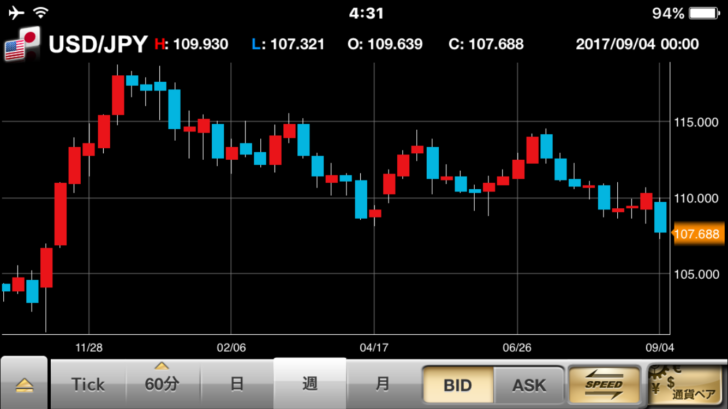Tap the USD/JPY flag icon
Image resolution: width=728 pixels, height=409 pixels.
(21, 45)
